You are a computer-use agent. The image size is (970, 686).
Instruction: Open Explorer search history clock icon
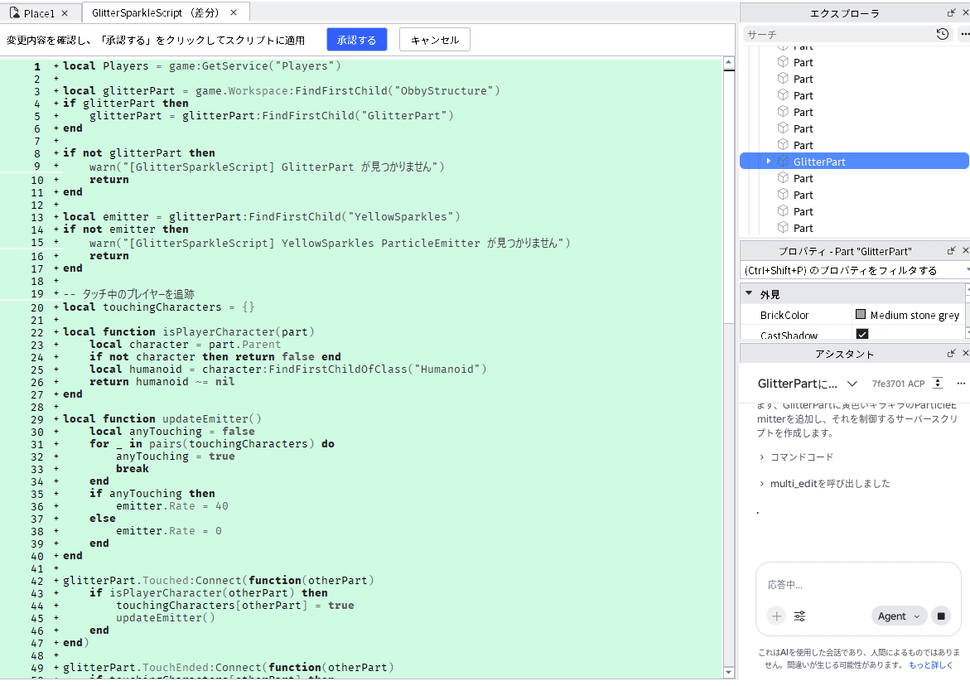point(942,35)
